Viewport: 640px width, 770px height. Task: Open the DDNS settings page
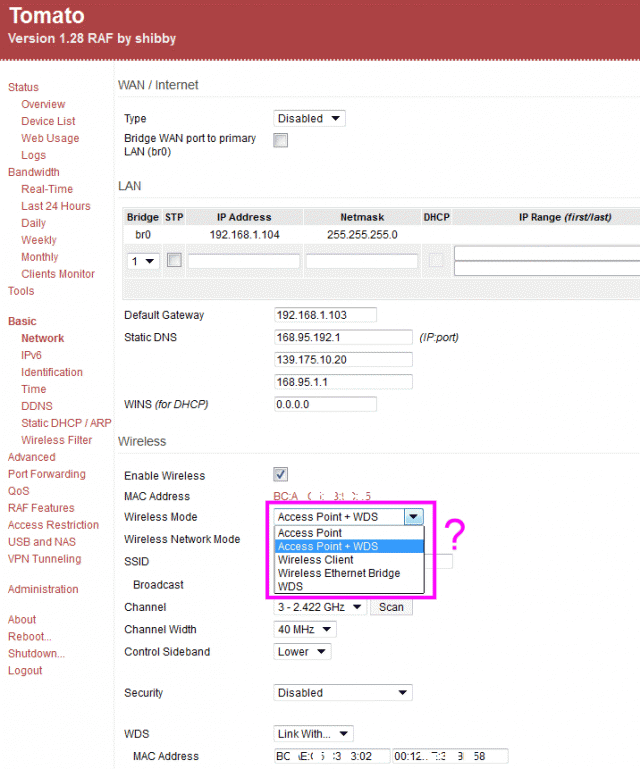click(37, 406)
